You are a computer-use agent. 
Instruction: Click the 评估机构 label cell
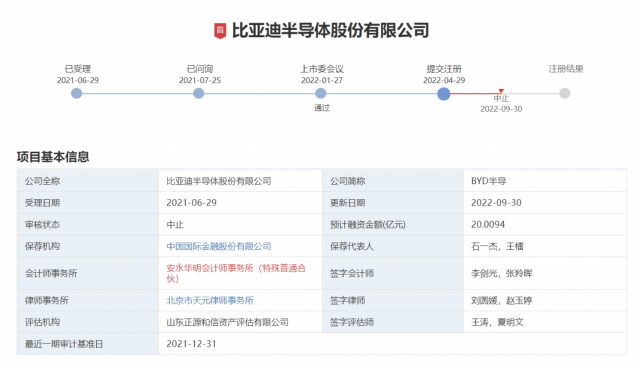88,322
